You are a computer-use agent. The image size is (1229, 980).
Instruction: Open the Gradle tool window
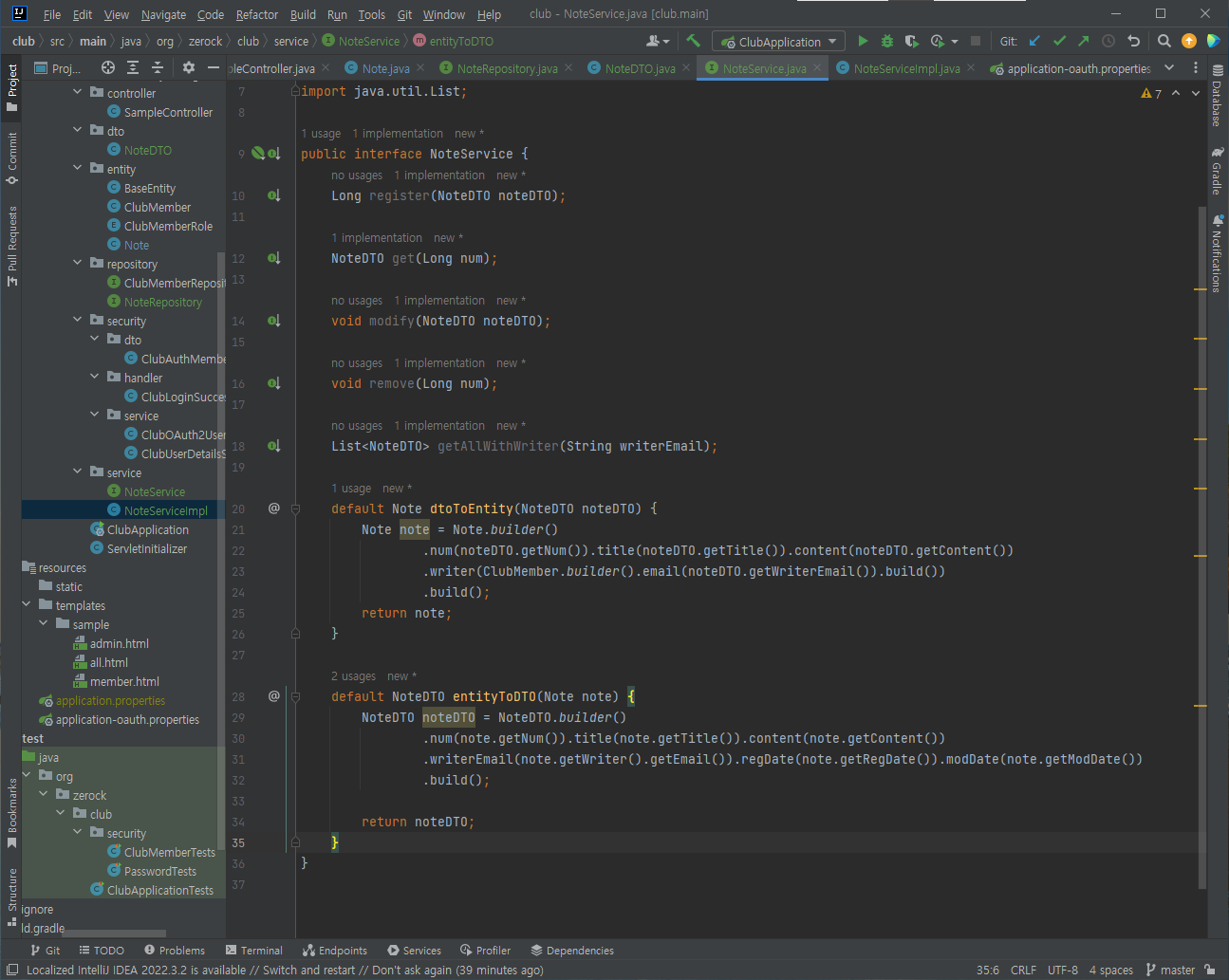pos(1217,170)
